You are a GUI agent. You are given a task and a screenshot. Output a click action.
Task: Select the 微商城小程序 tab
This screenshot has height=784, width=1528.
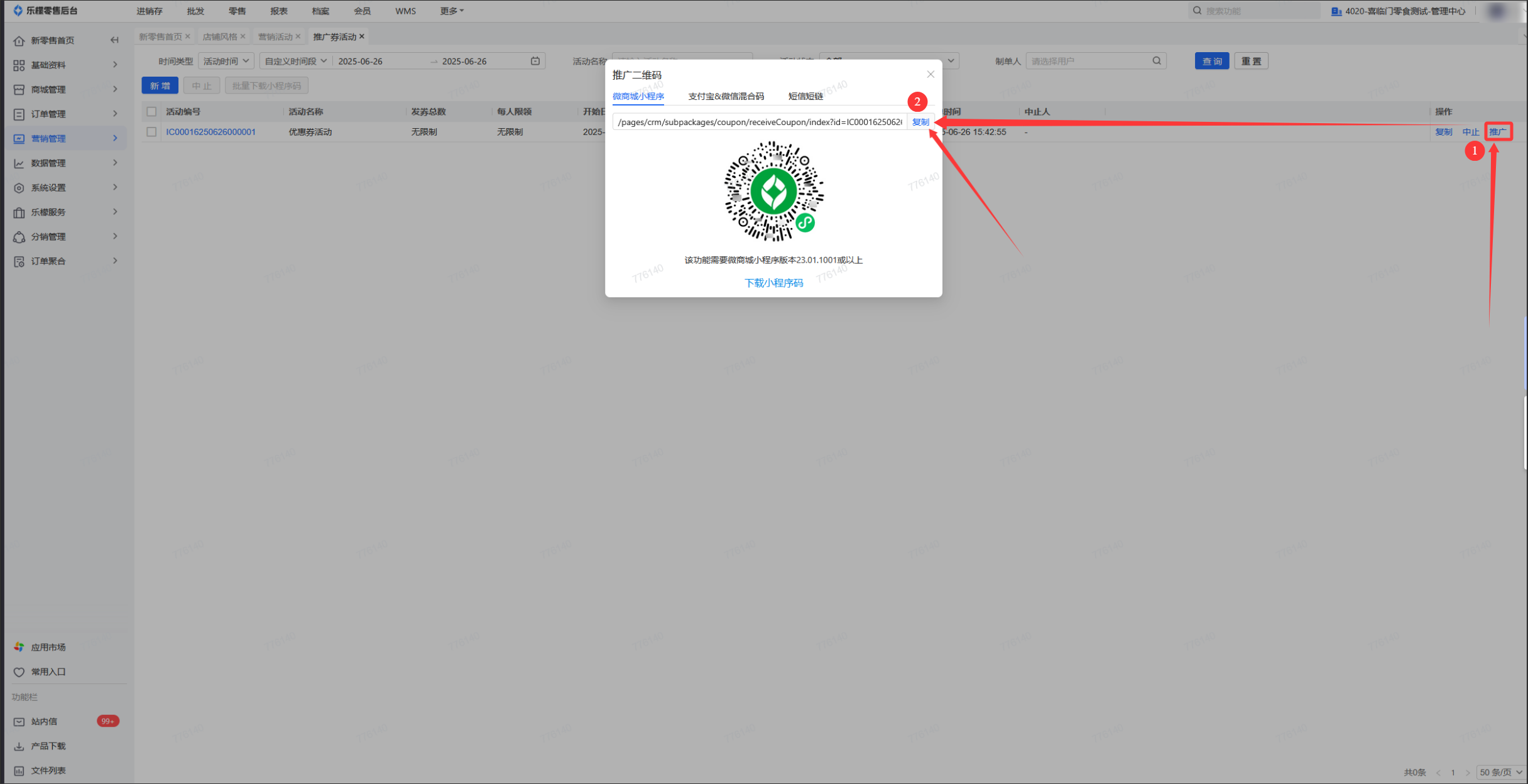(638, 96)
